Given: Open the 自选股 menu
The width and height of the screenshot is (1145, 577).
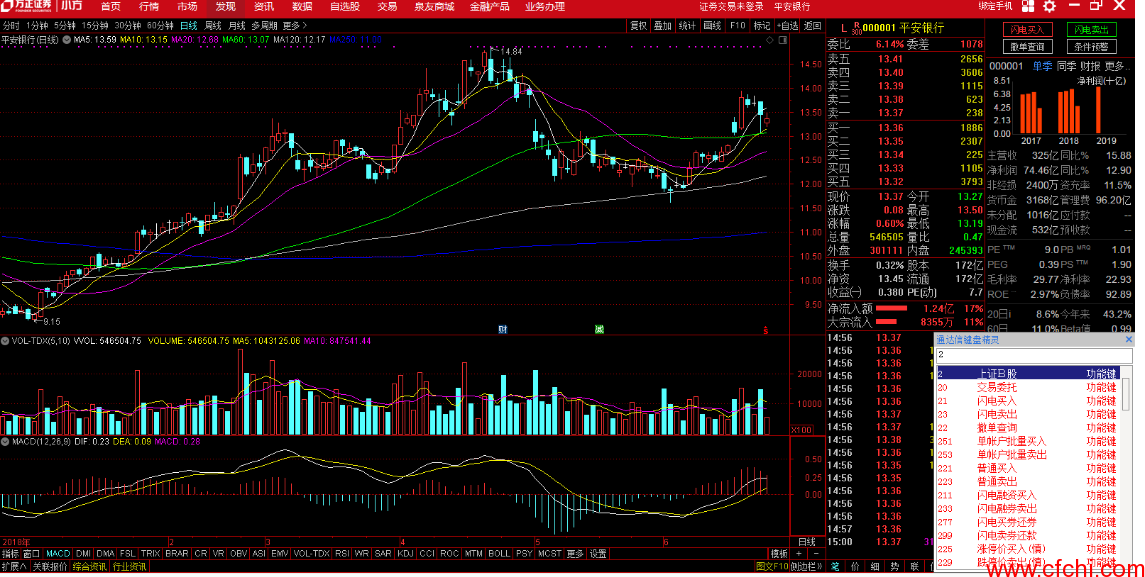Looking at the screenshot, I should point(345,7).
